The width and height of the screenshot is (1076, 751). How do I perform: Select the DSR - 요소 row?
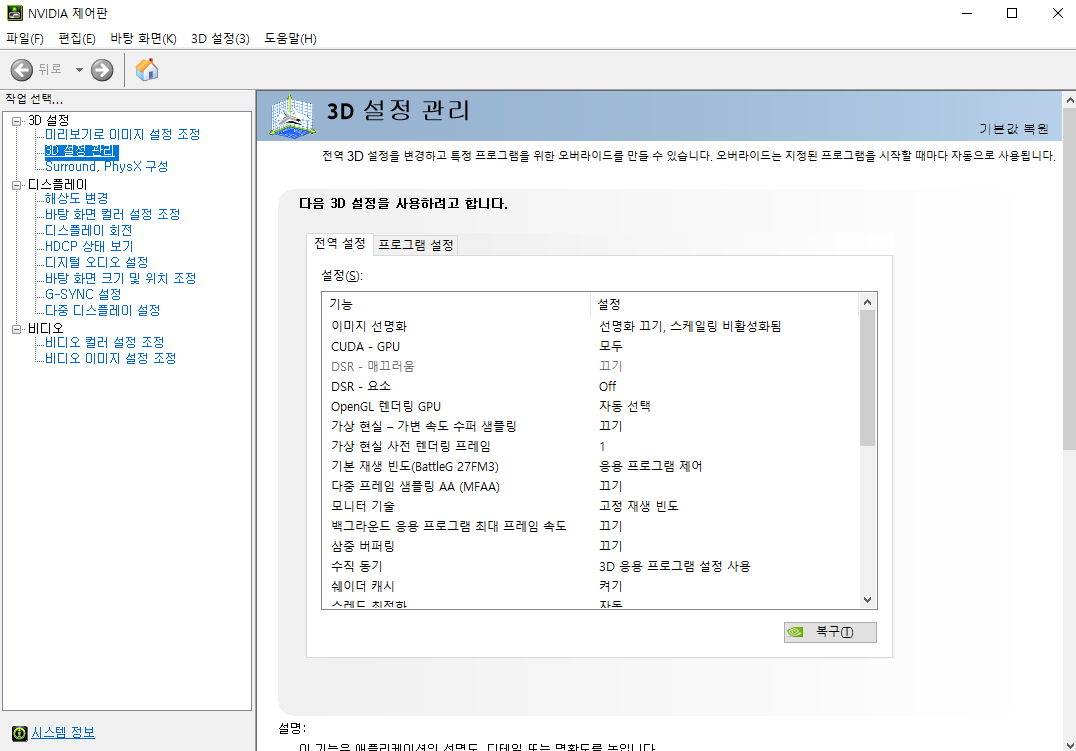[589, 386]
